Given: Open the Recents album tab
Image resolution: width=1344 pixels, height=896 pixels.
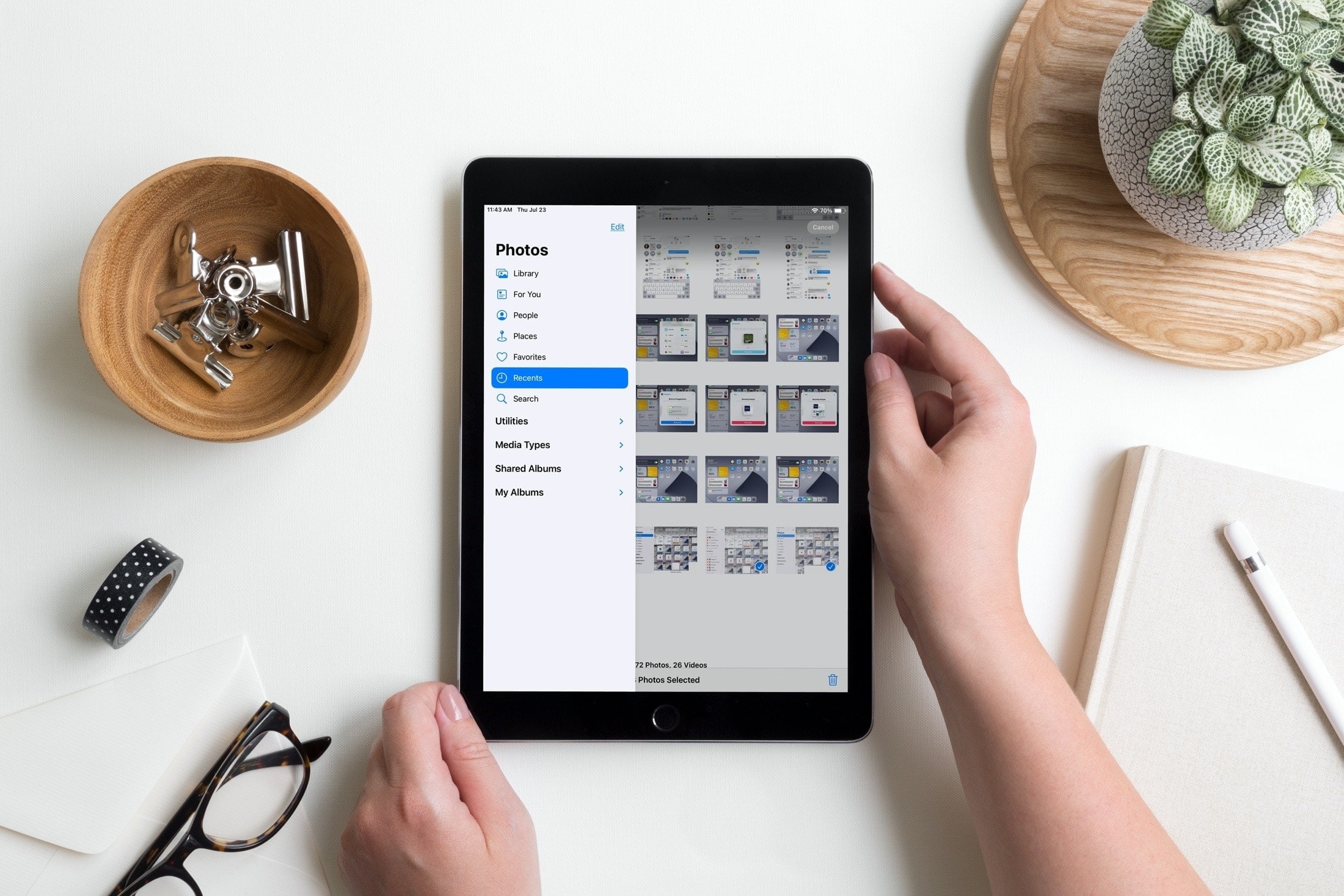Looking at the screenshot, I should point(557,378).
